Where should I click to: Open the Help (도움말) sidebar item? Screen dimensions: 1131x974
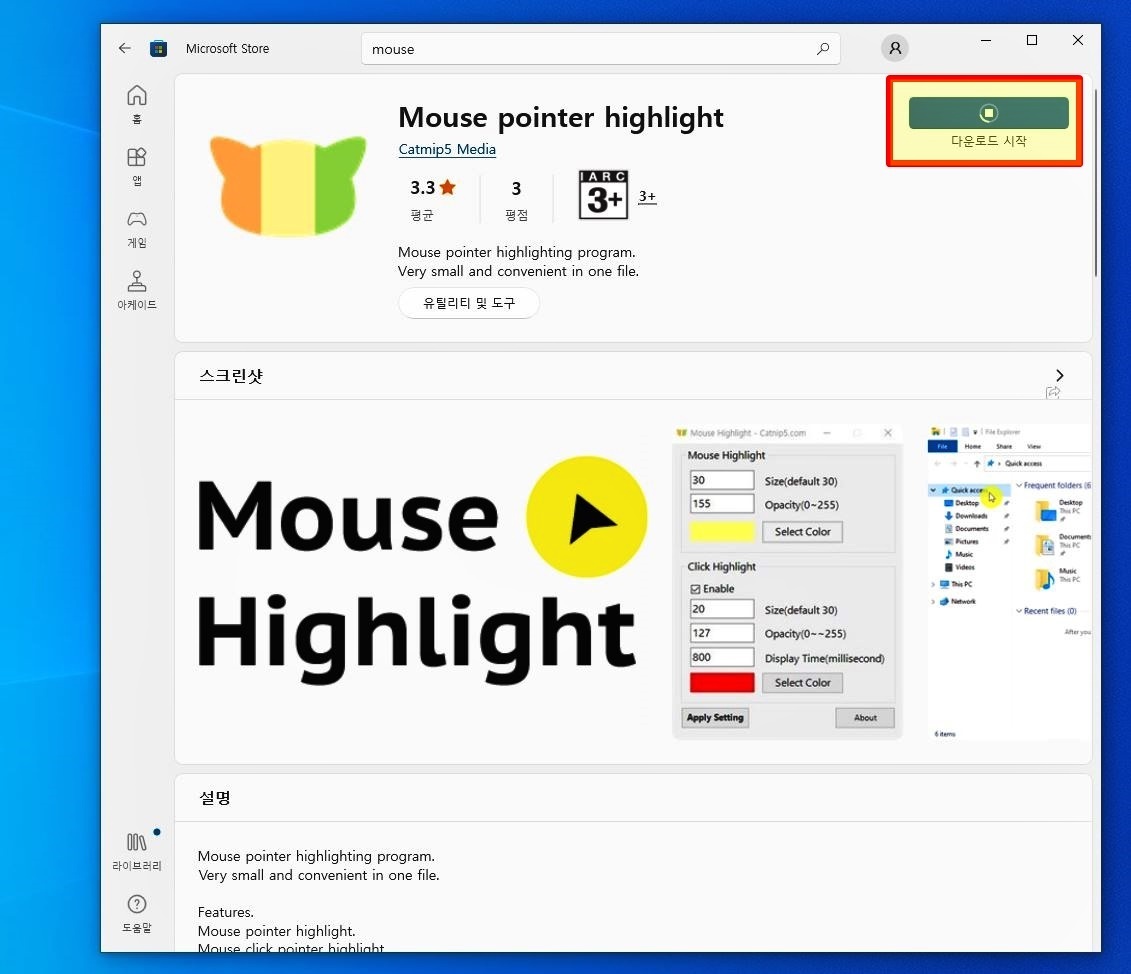point(136,913)
